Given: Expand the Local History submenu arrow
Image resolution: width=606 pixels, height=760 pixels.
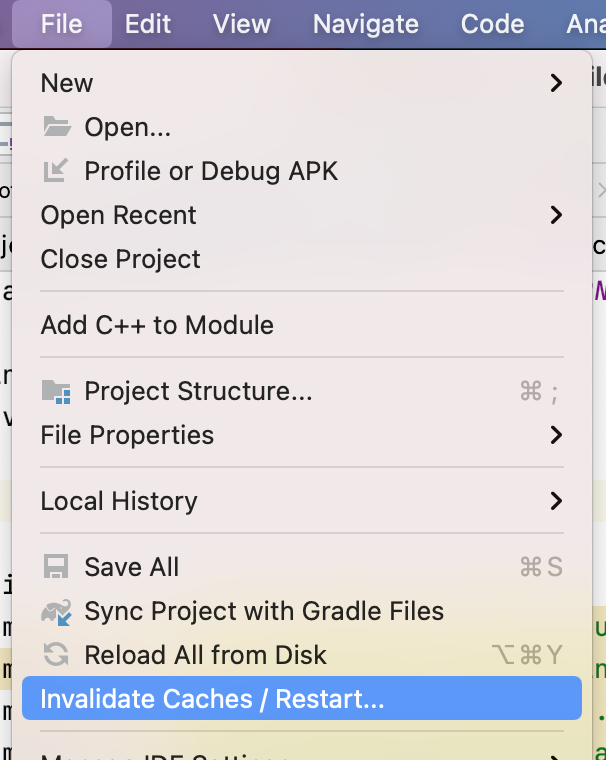Looking at the screenshot, I should pos(556,501).
